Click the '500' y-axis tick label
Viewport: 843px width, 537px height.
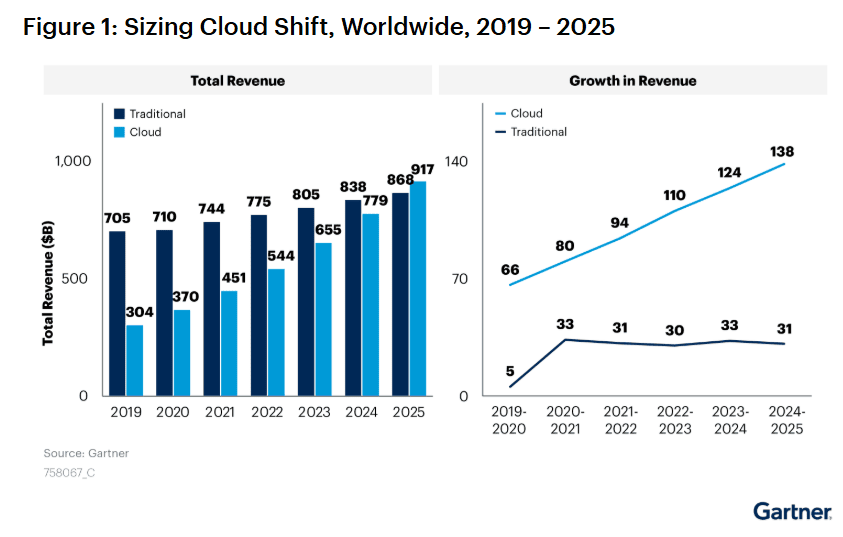(75, 279)
